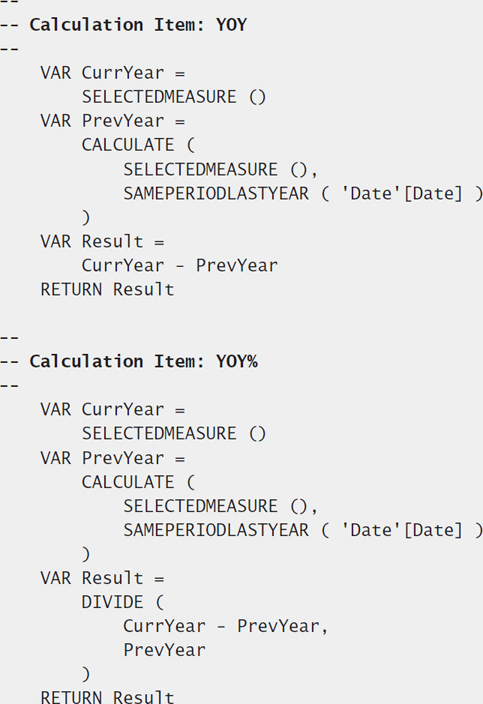The height and width of the screenshot is (704, 483).
Task: Click the 'Calculation Item: YOY' heading
Action: coord(138,25)
